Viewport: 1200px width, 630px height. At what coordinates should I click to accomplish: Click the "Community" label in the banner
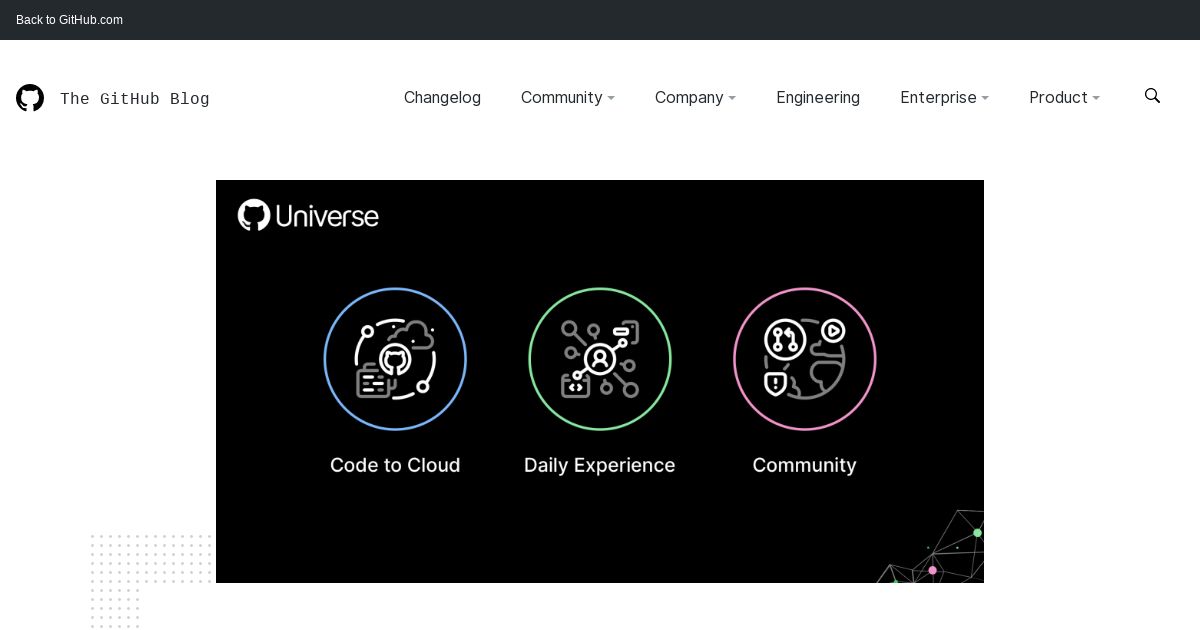(805, 465)
